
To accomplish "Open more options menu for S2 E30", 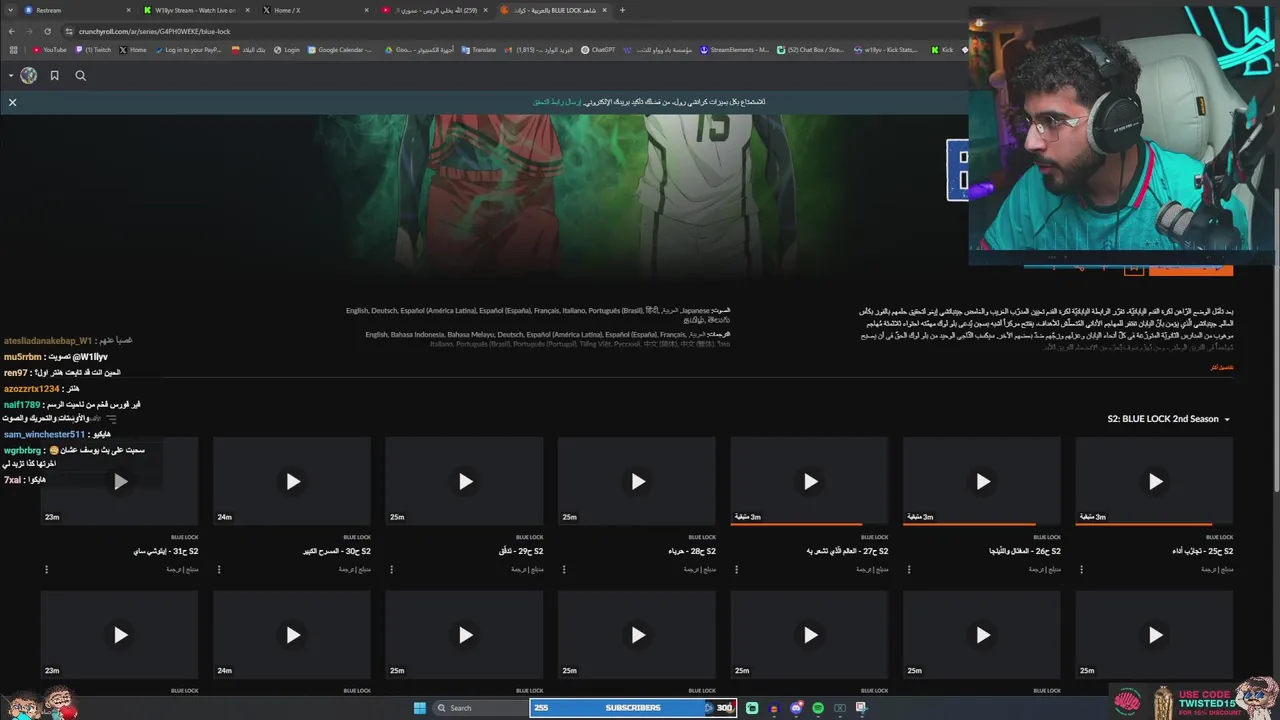I will pos(219,569).
